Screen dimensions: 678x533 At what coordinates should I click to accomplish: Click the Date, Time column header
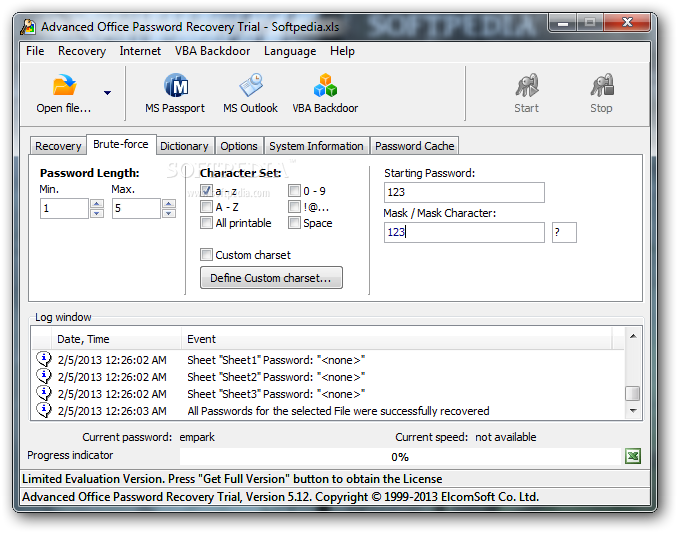click(116, 339)
